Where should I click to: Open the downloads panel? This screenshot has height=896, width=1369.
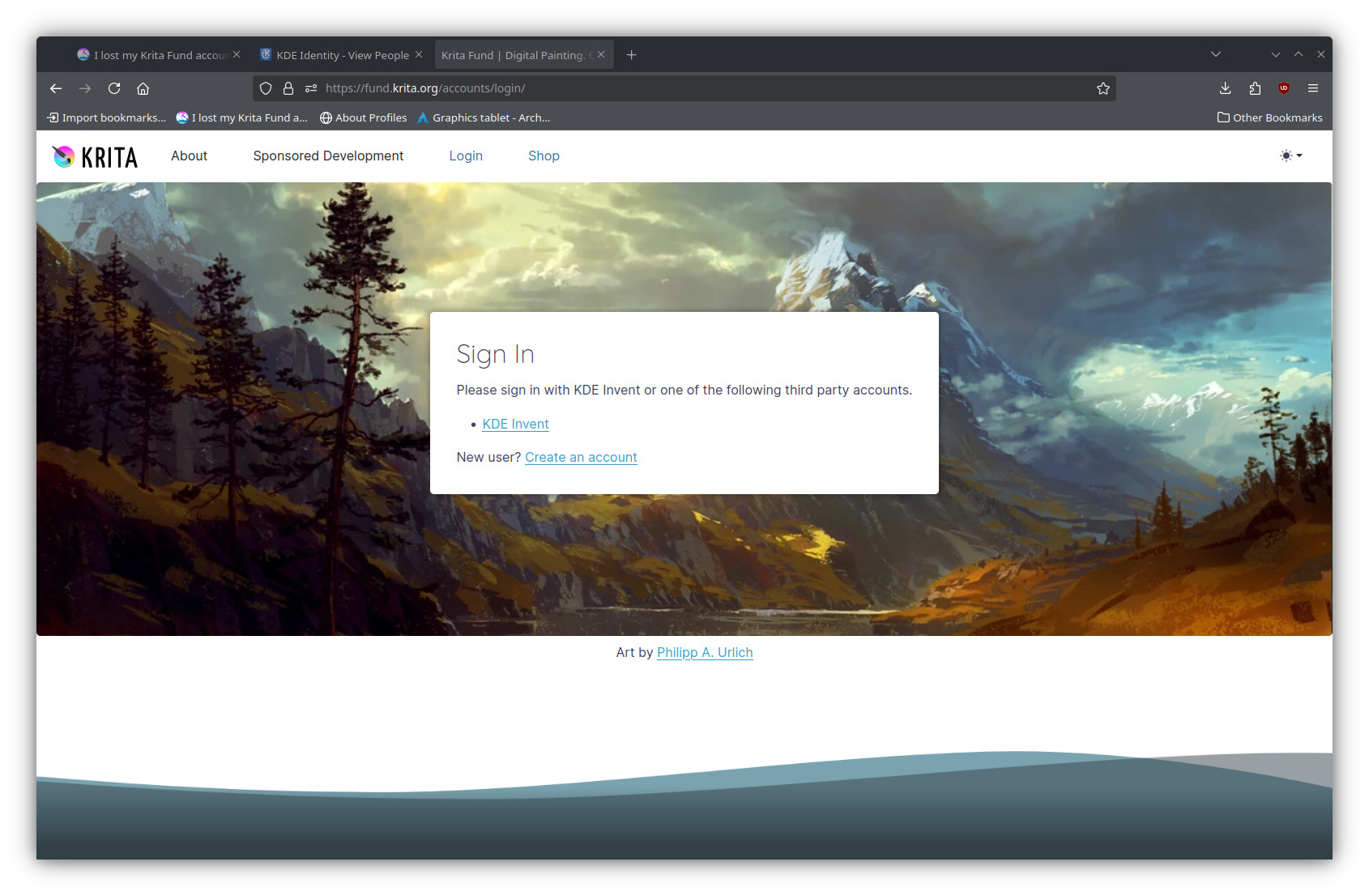point(1226,88)
